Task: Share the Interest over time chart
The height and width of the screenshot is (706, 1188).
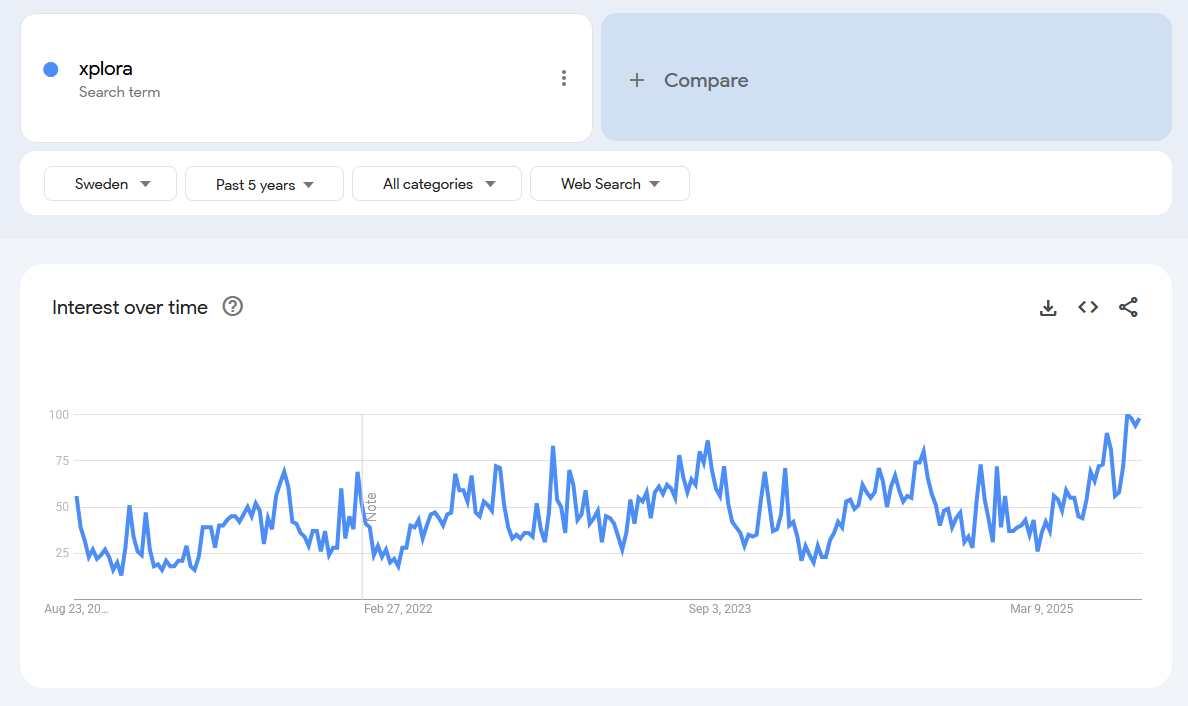Action: pos(1128,308)
